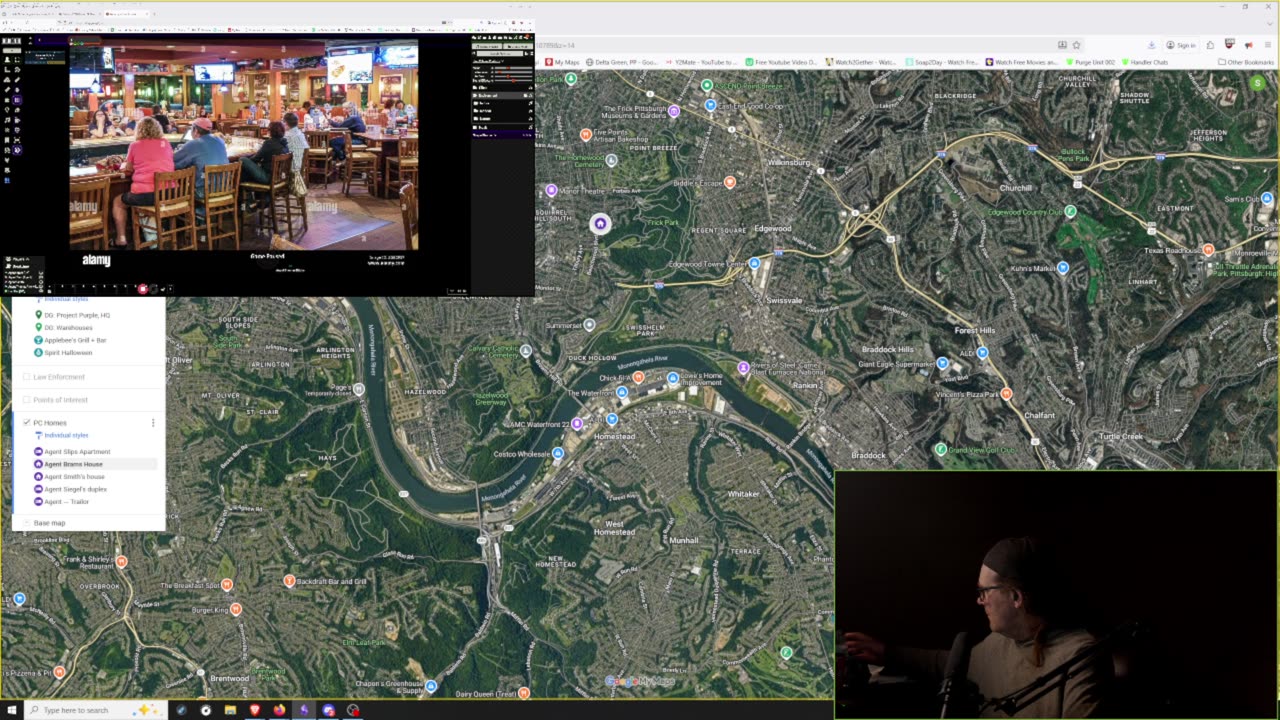
Task: Open the Kuhn's Market map pin
Action: pyautogui.click(x=1062, y=268)
